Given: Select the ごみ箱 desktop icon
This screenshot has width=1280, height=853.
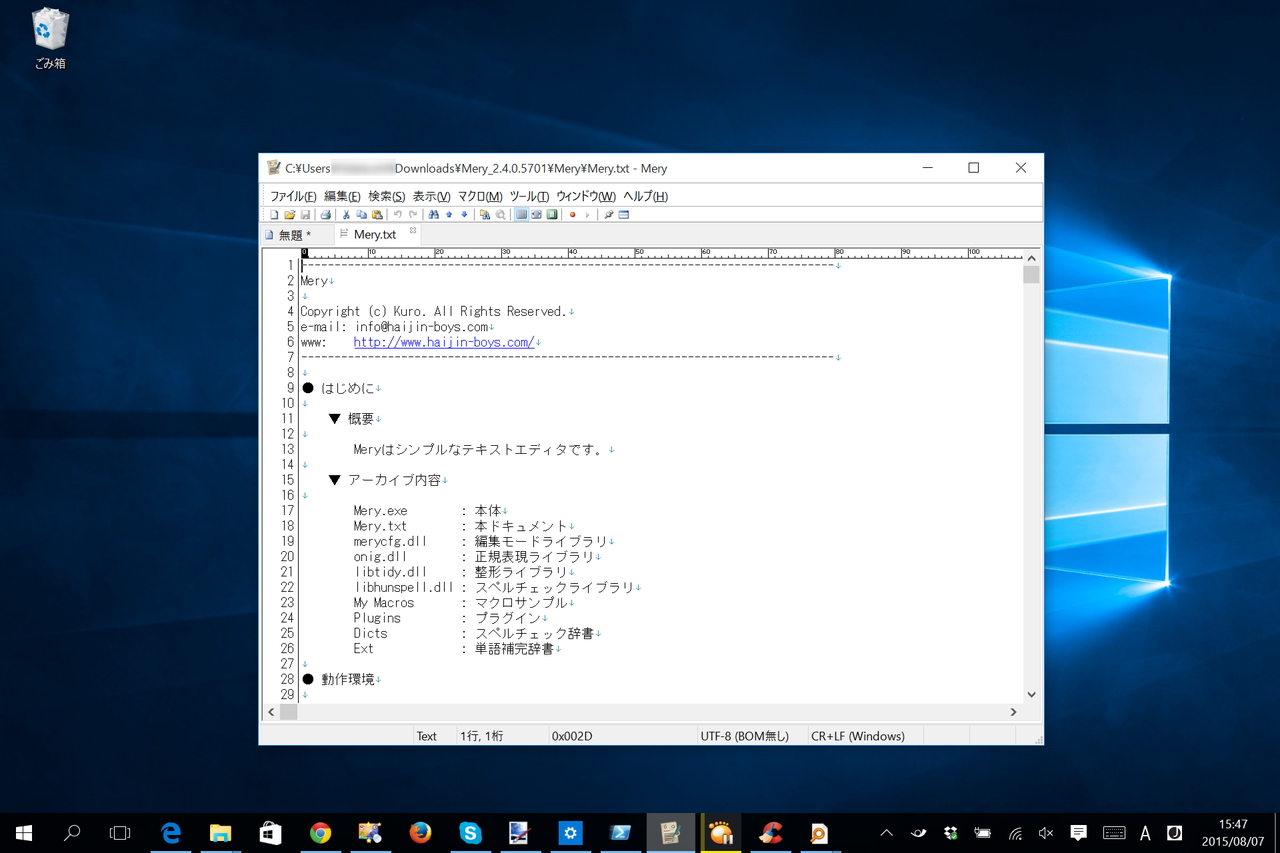Looking at the screenshot, I should click(x=50, y=40).
